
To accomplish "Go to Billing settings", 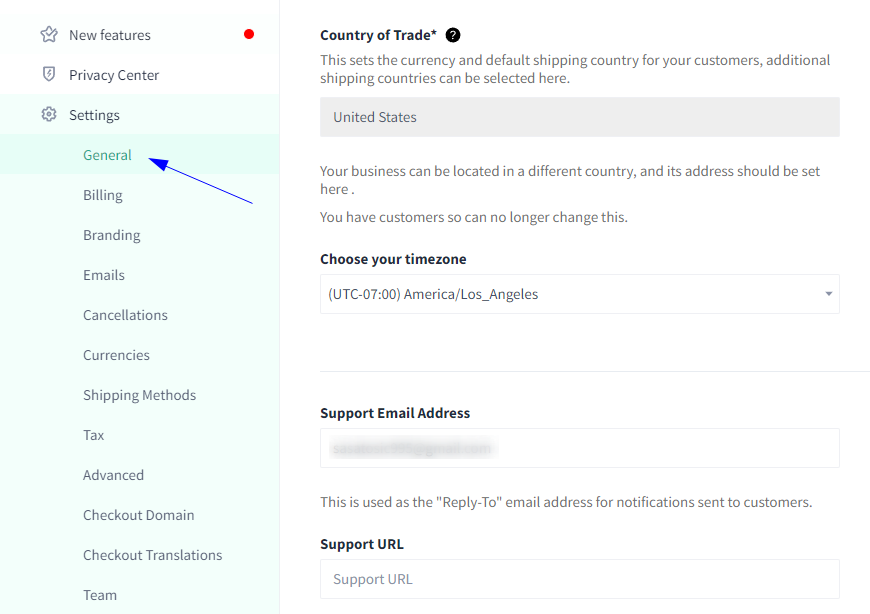I will 103,195.
